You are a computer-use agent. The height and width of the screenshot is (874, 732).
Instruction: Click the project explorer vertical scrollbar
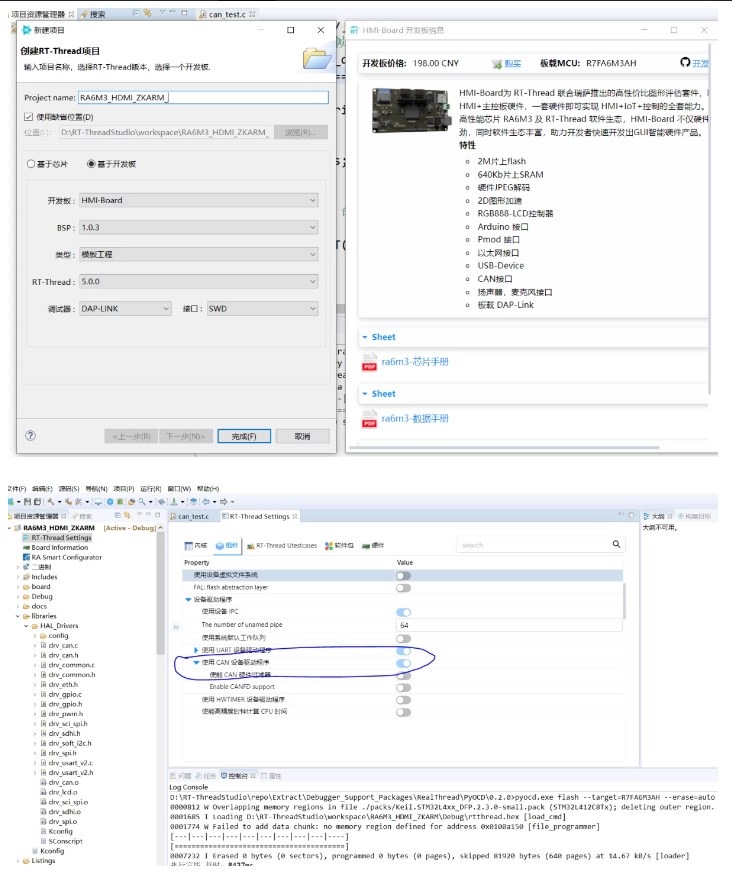point(161,594)
